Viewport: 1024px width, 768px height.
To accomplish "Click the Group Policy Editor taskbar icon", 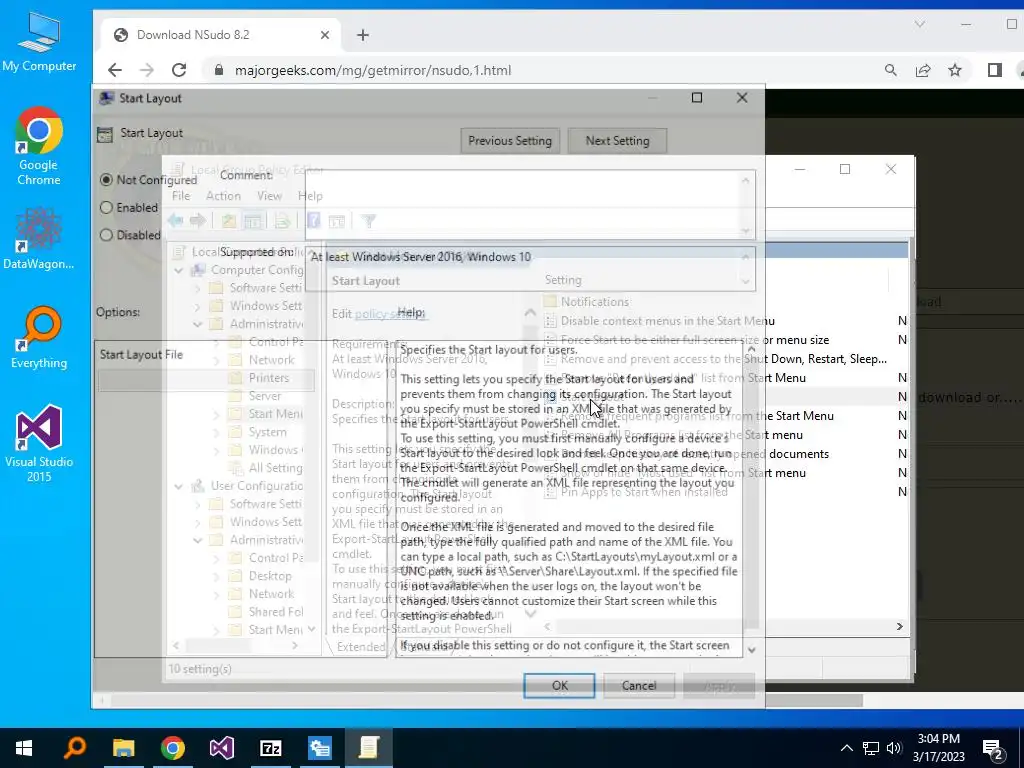I will pos(368,748).
